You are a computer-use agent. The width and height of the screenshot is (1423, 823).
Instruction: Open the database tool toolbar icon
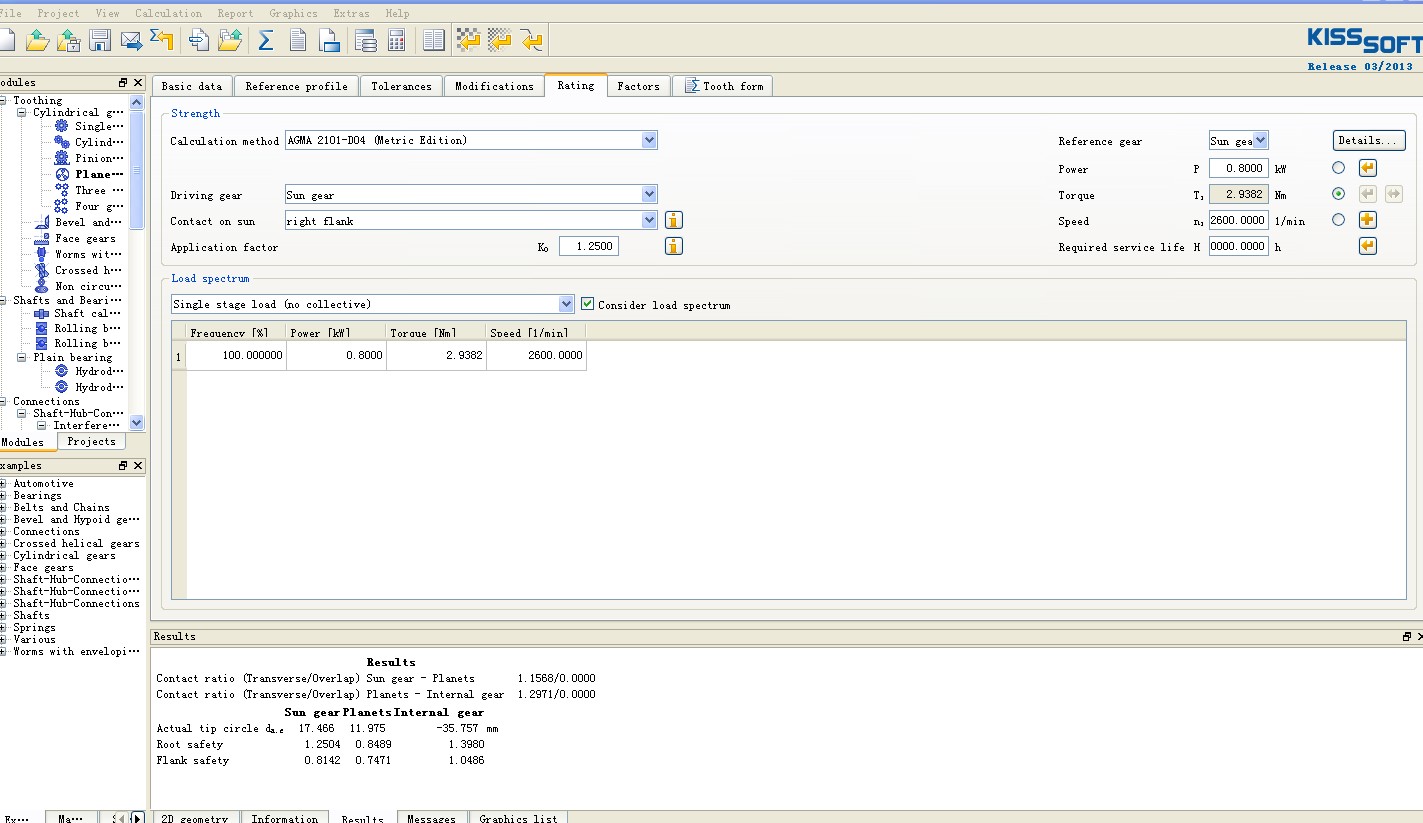[366, 40]
